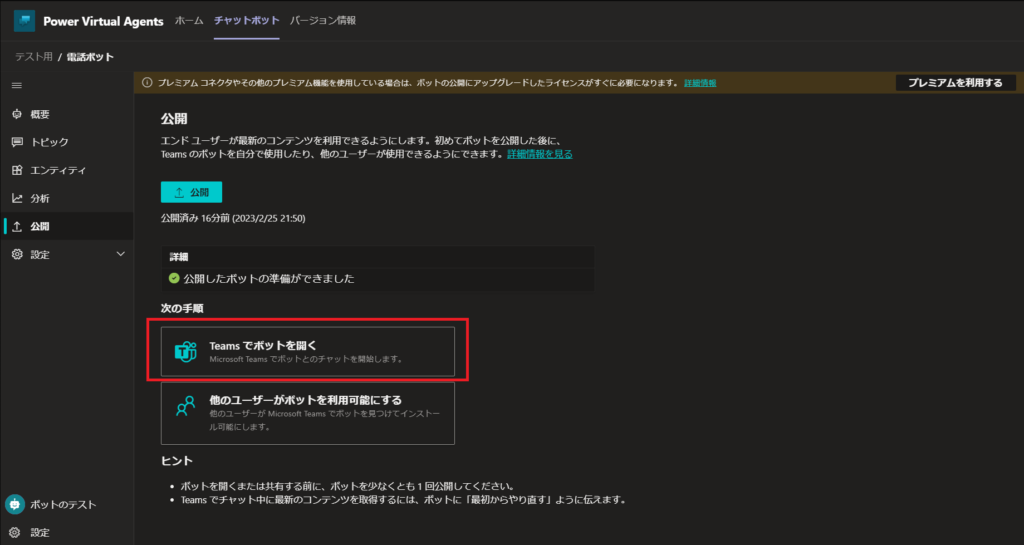Click 他のユーザーがボットを利用可能にする card
Viewport: 1024px width, 545px height.
pyautogui.click(x=308, y=413)
